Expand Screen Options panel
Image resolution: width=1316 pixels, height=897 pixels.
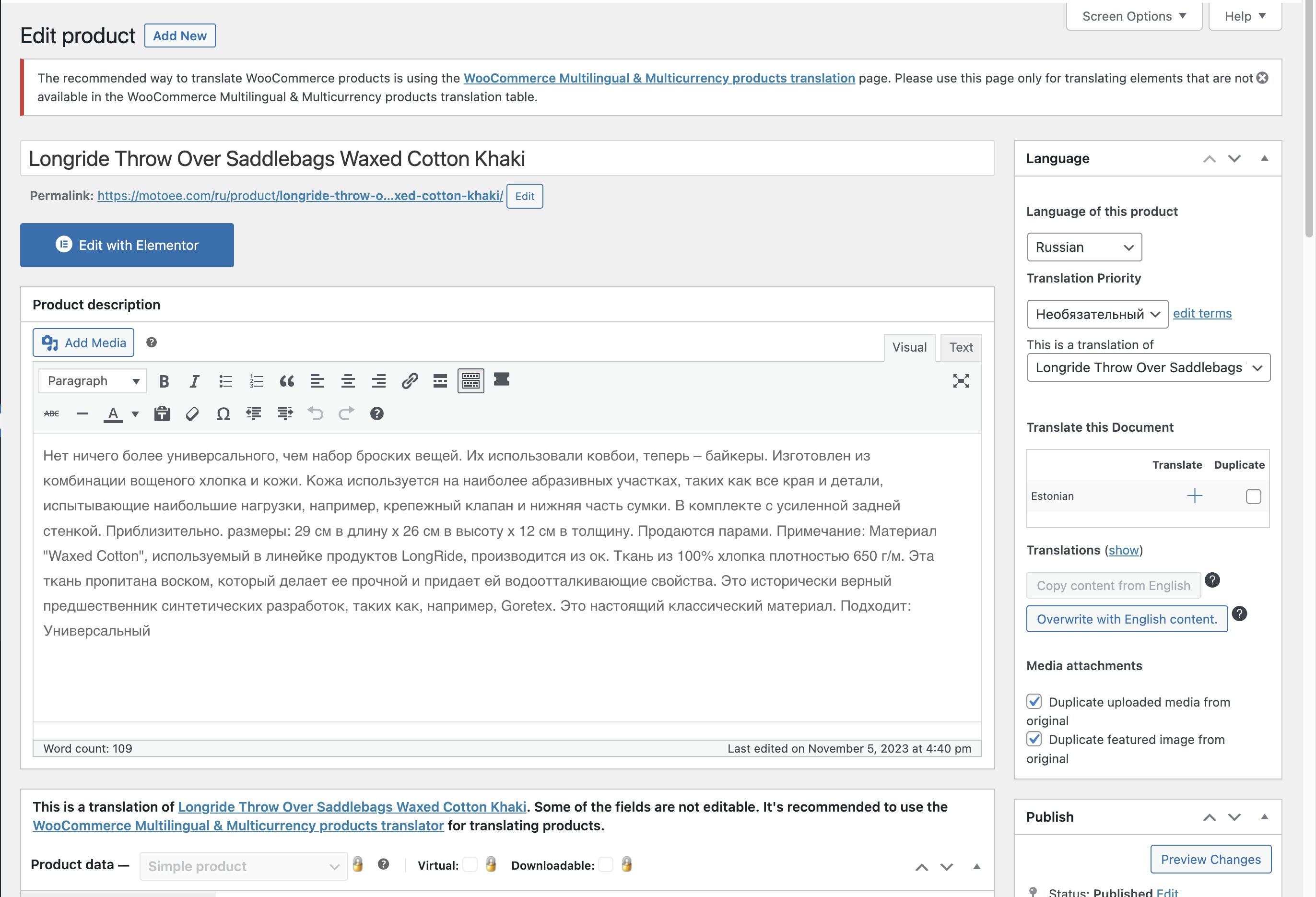pos(1134,16)
